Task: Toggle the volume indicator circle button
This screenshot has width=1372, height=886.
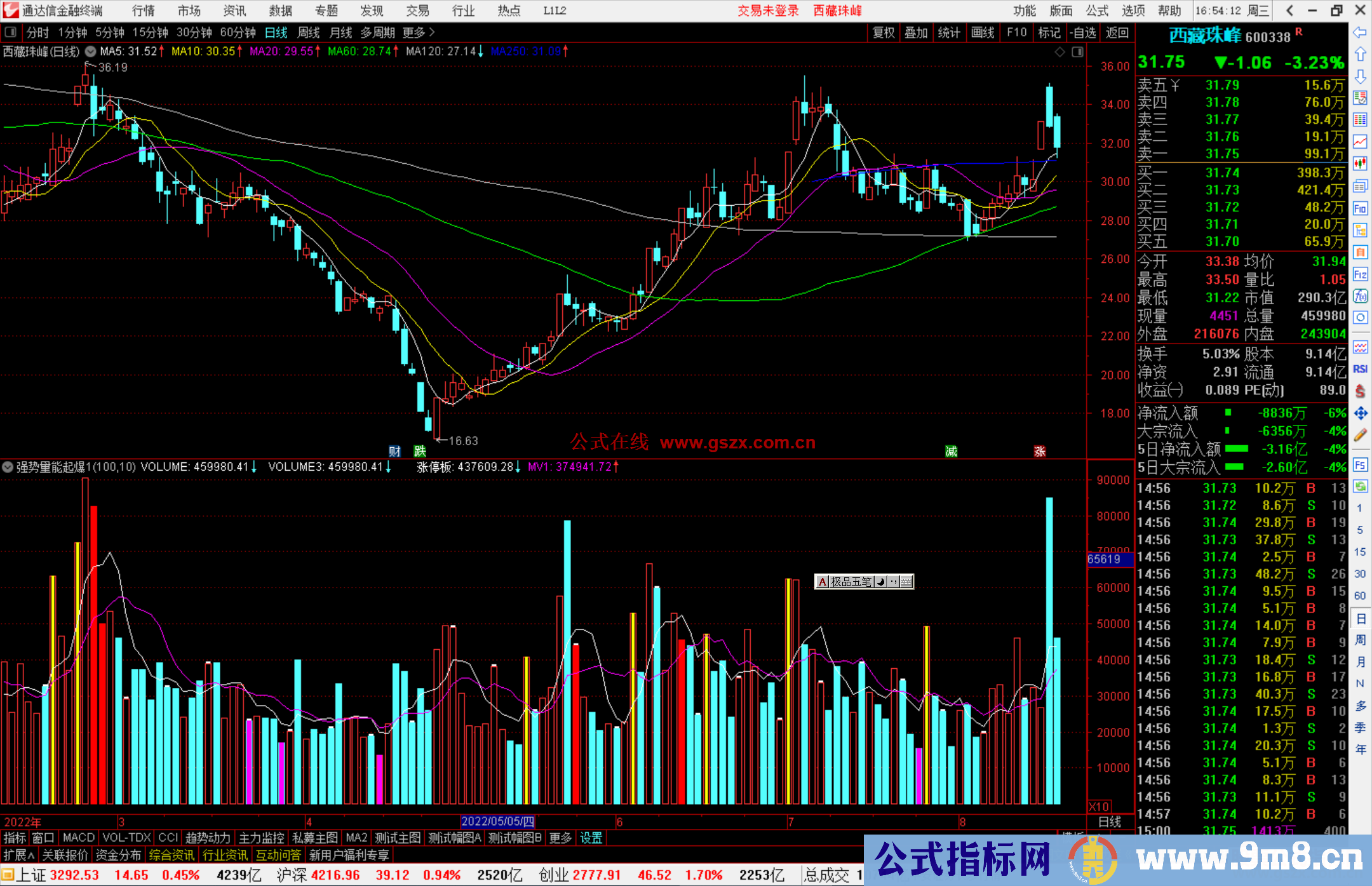Action: (8, 467)
